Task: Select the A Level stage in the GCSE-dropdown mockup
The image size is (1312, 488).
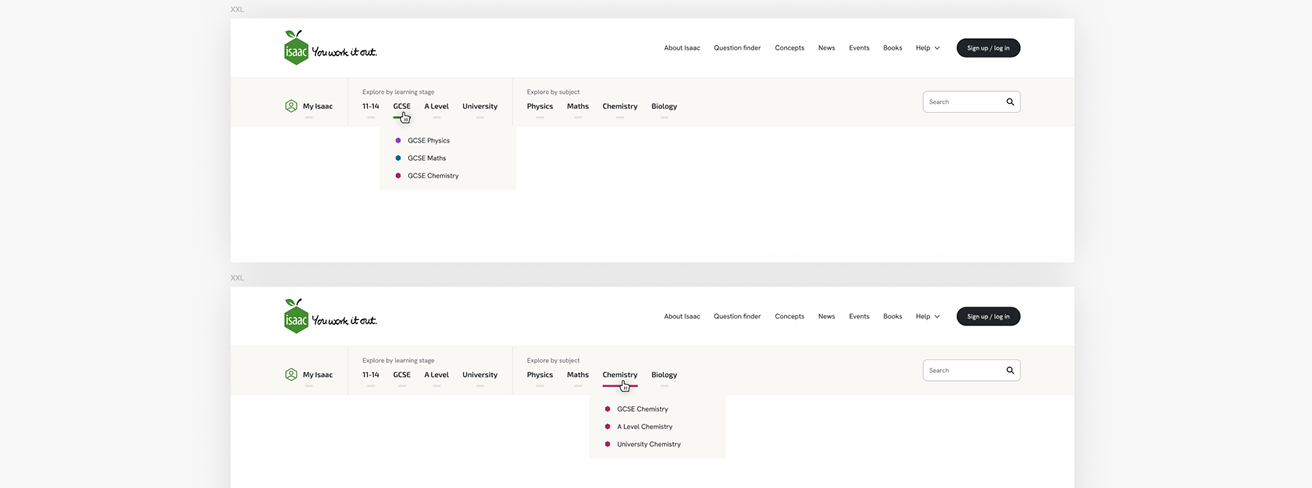Action: point(436,106)
